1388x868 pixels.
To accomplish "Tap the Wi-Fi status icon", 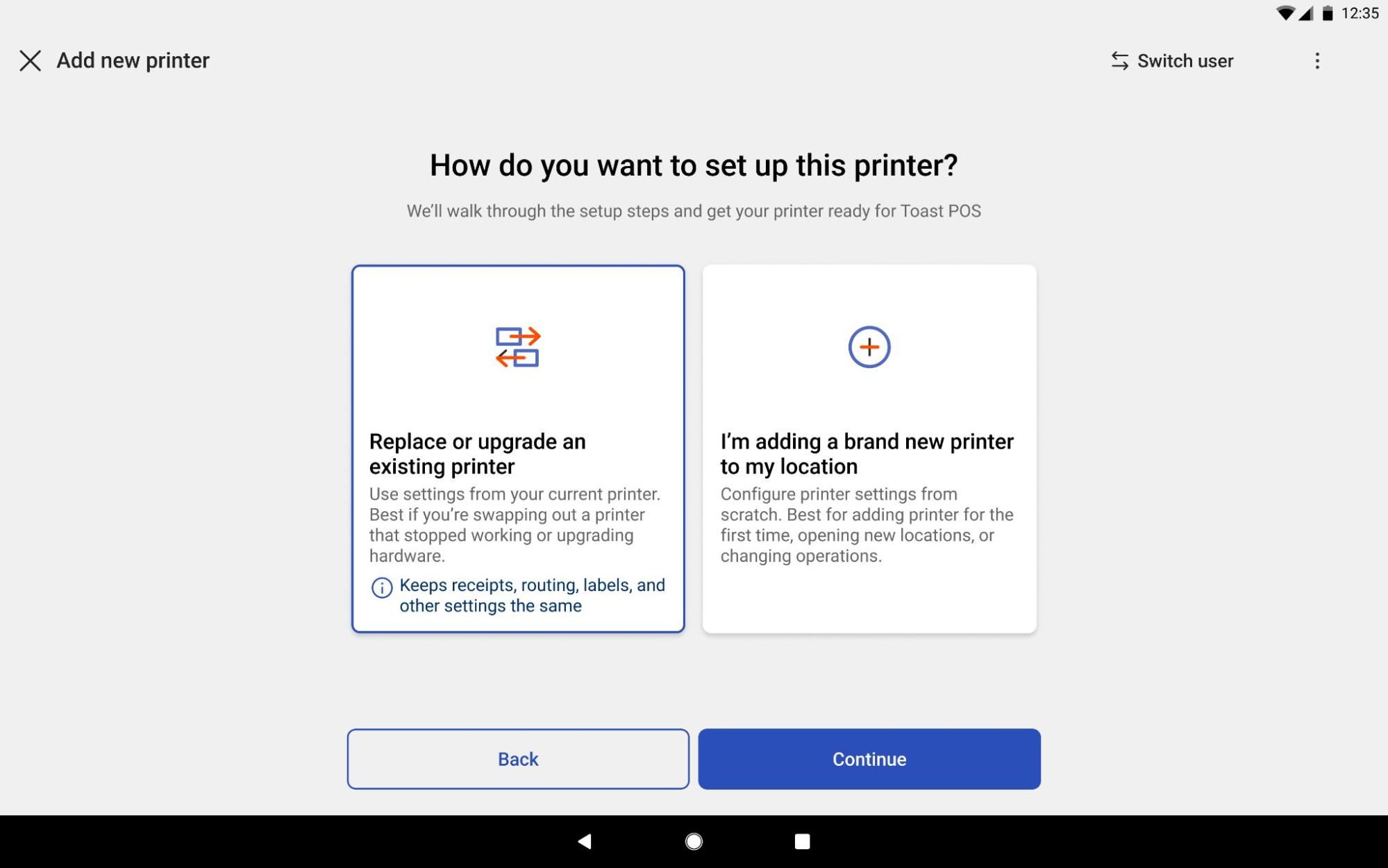I will click(x=1285, y=13).
